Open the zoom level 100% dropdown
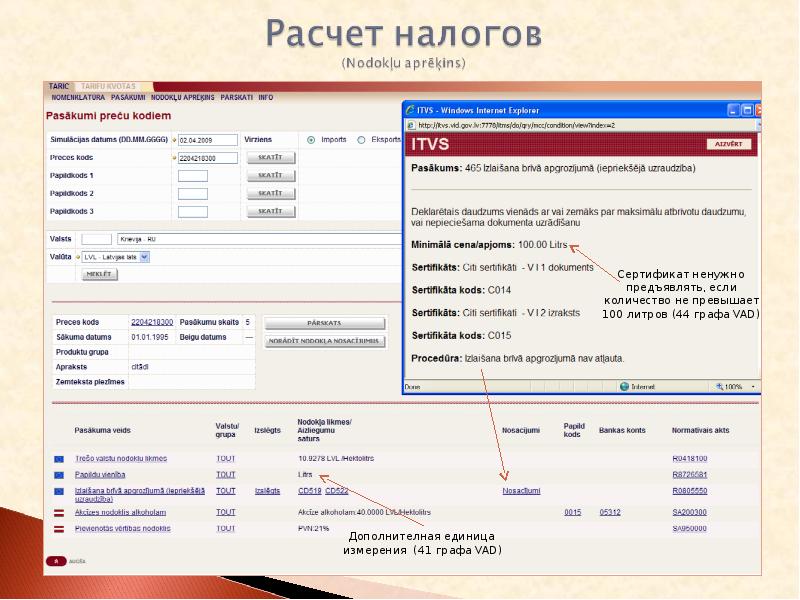The width and height of the screenshot is (800, 600). pyautogui.click(x=752, y=386)
